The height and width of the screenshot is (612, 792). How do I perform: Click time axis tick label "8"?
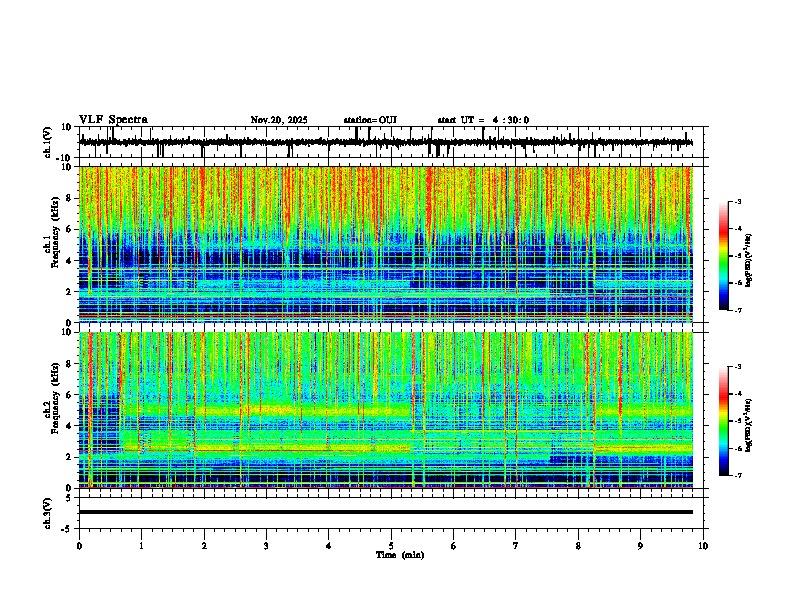(x=578, y=546)
